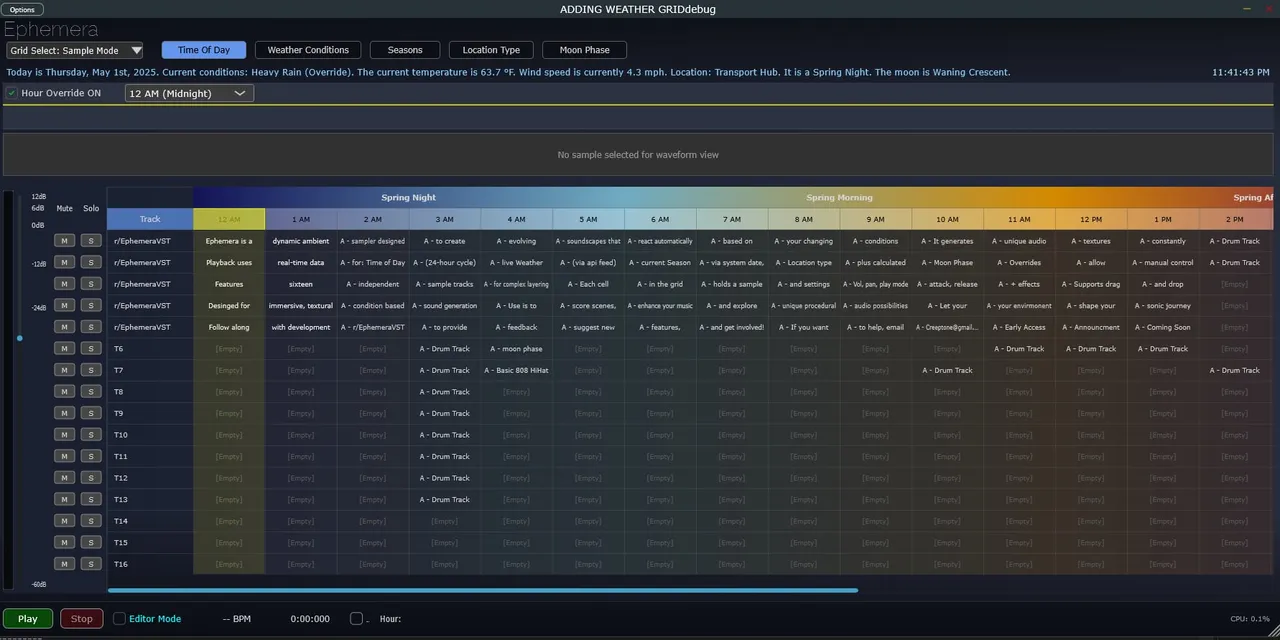Click the red Stop button

[x=82, y=619]
